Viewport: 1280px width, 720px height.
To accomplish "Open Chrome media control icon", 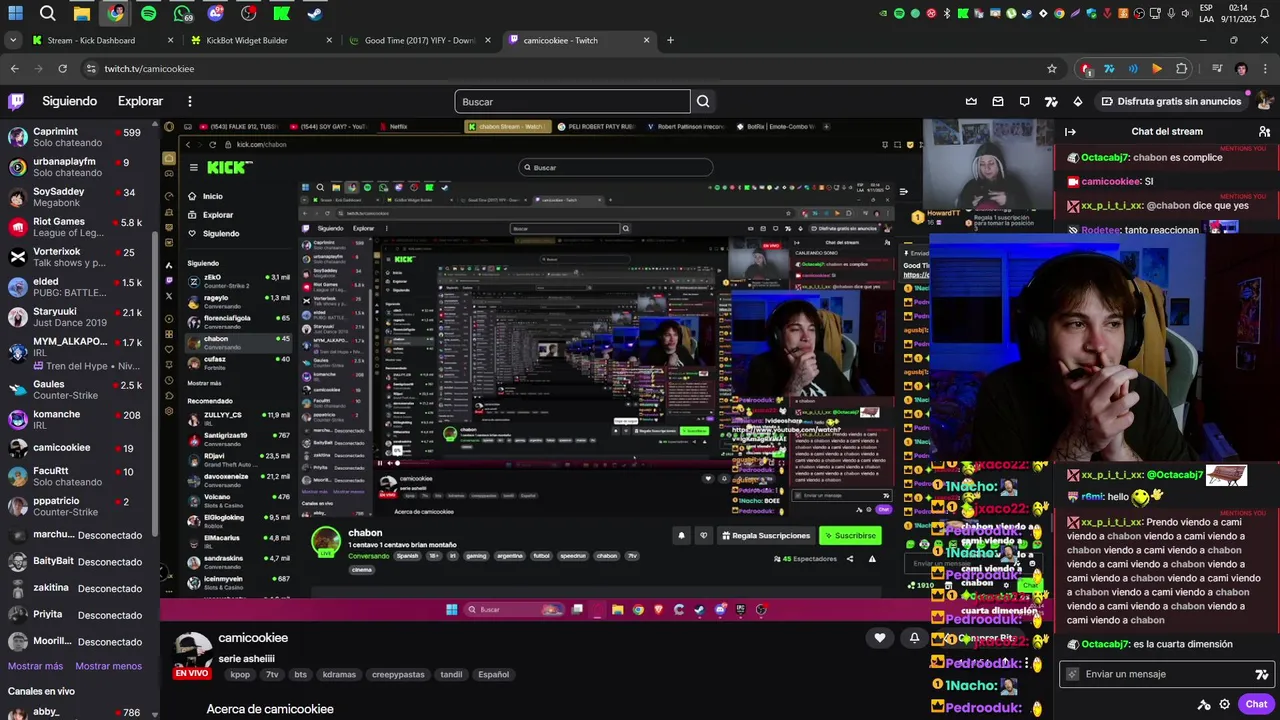I will point(1217,68).
